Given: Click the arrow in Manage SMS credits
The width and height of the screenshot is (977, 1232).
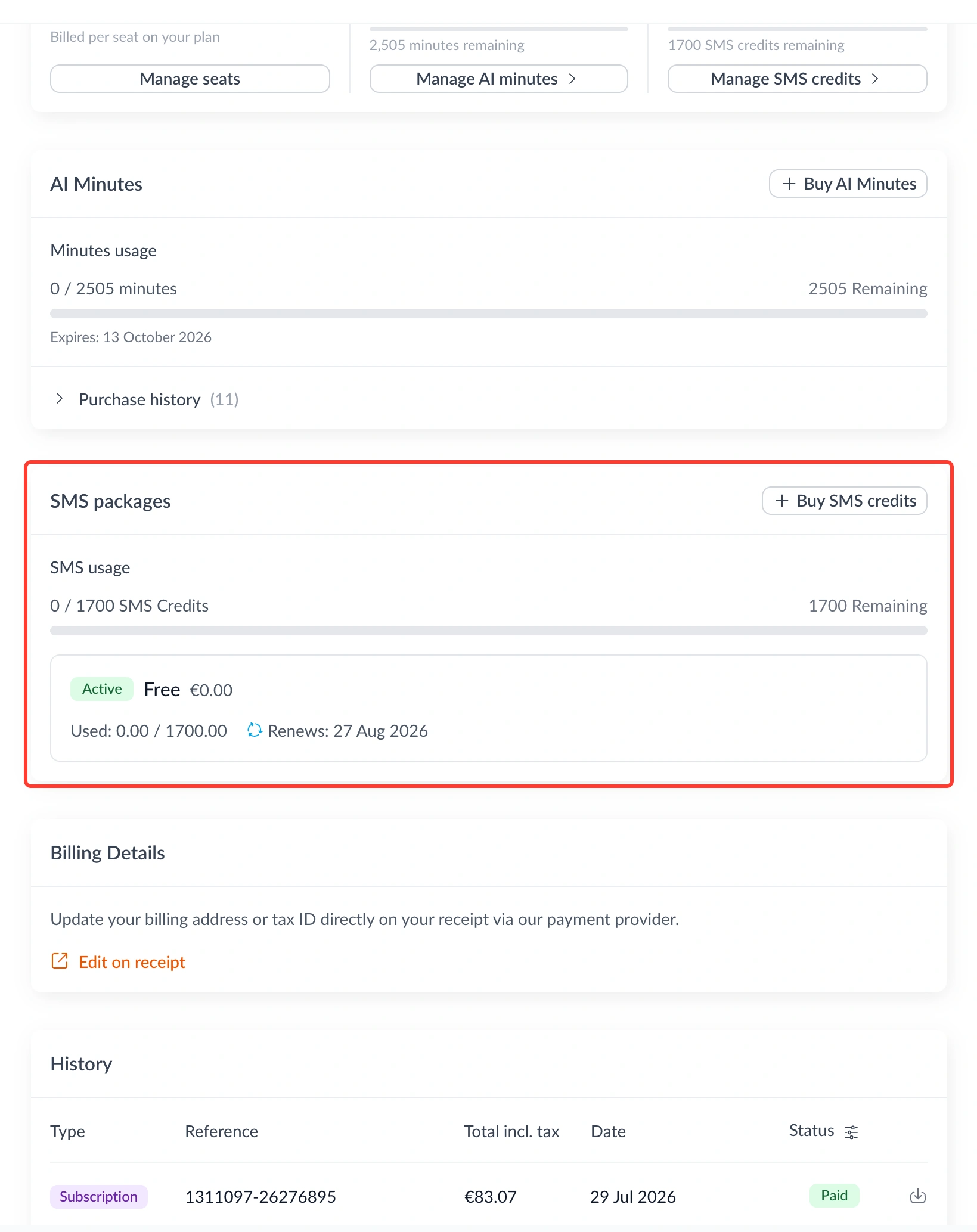Looking at the screenshot, I should click(x=875, y=79).
